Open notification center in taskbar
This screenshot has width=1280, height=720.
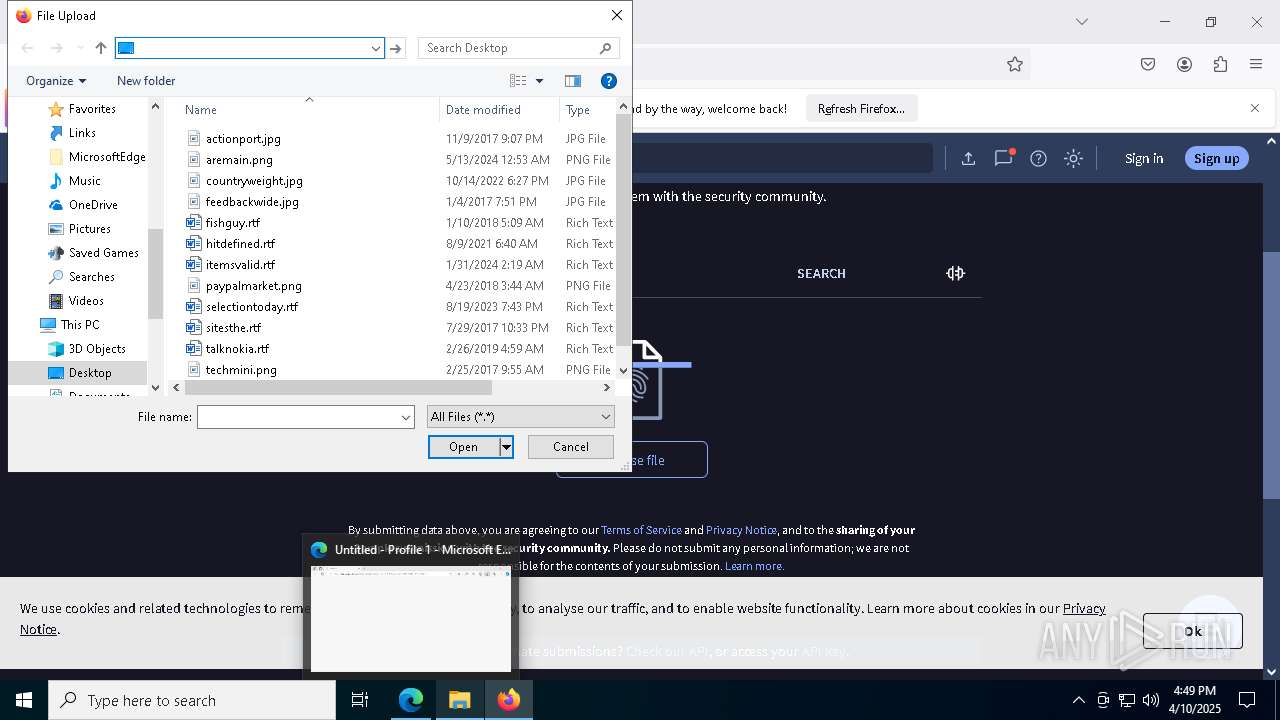tap(1247, 700)
